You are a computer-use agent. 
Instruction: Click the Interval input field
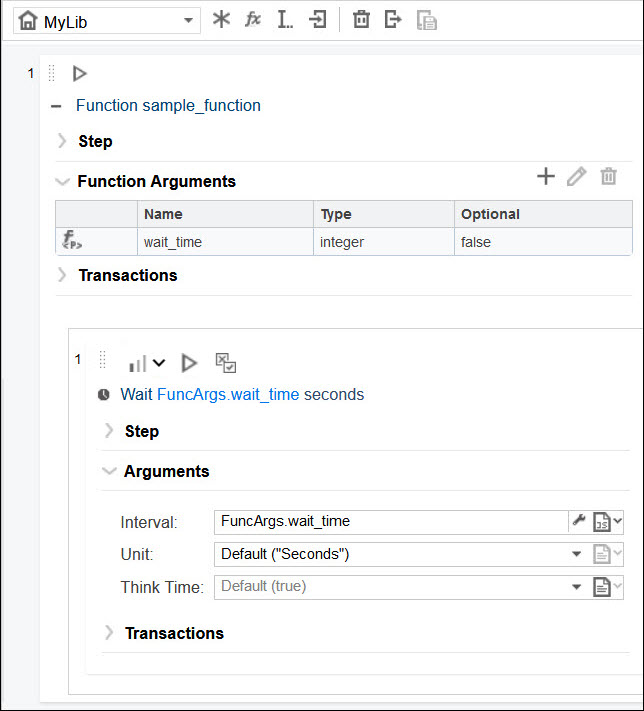[x=390, y=521]
